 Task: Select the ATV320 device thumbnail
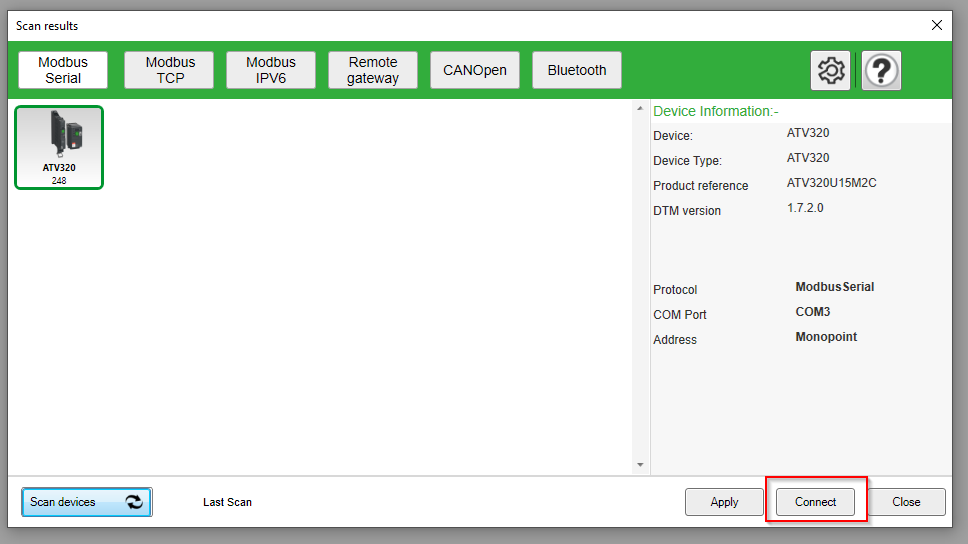(59, 148)
